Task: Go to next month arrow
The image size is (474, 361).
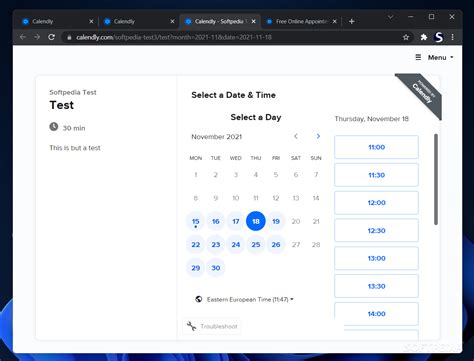Action: 318,136
